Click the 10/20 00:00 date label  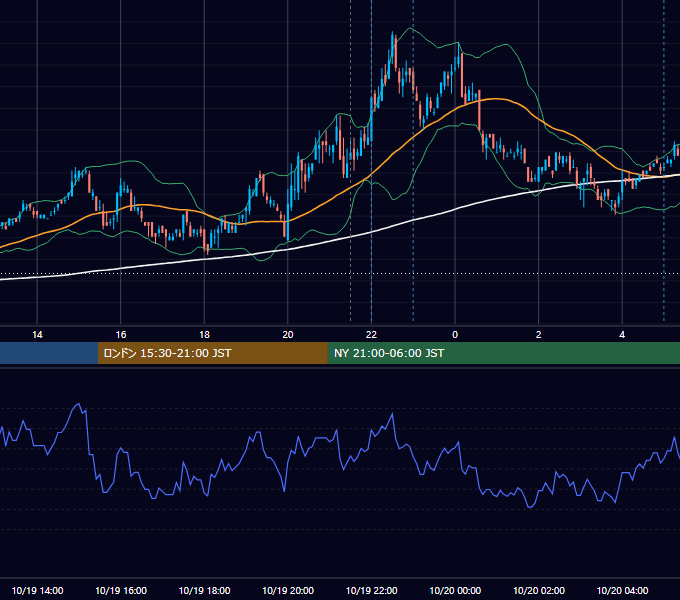[x=455, y=590]
